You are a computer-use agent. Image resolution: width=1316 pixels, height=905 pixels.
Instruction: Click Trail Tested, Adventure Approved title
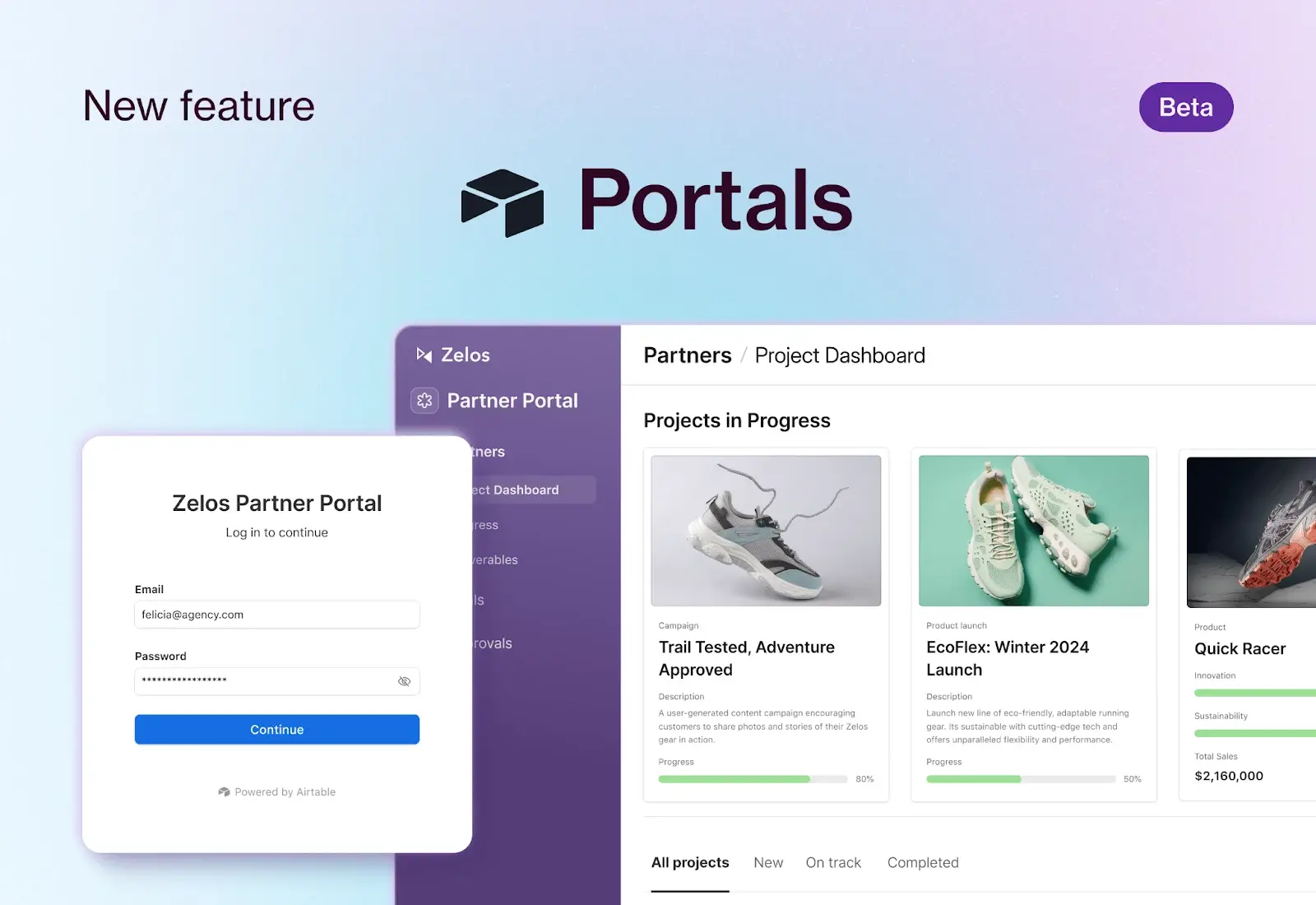pyautogui.click(x=747, y=658)
